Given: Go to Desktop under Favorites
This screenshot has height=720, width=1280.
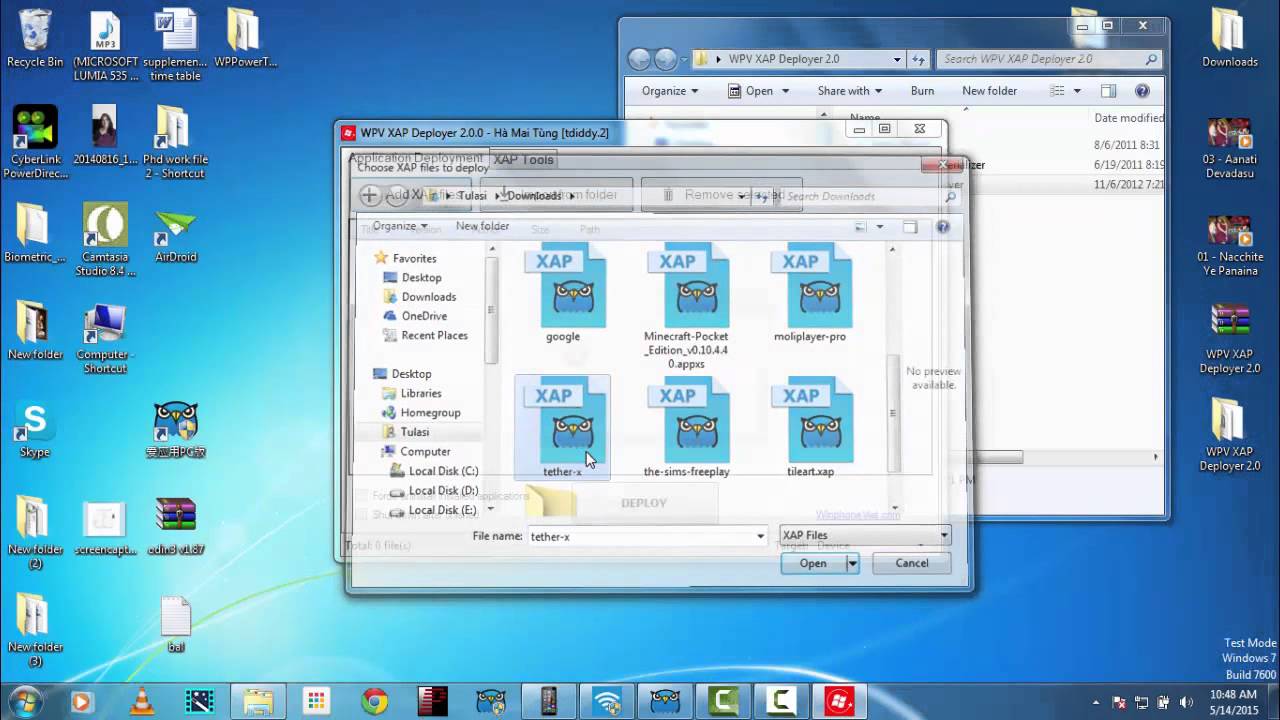Looking at the screenshot, I should pos(421,277).
